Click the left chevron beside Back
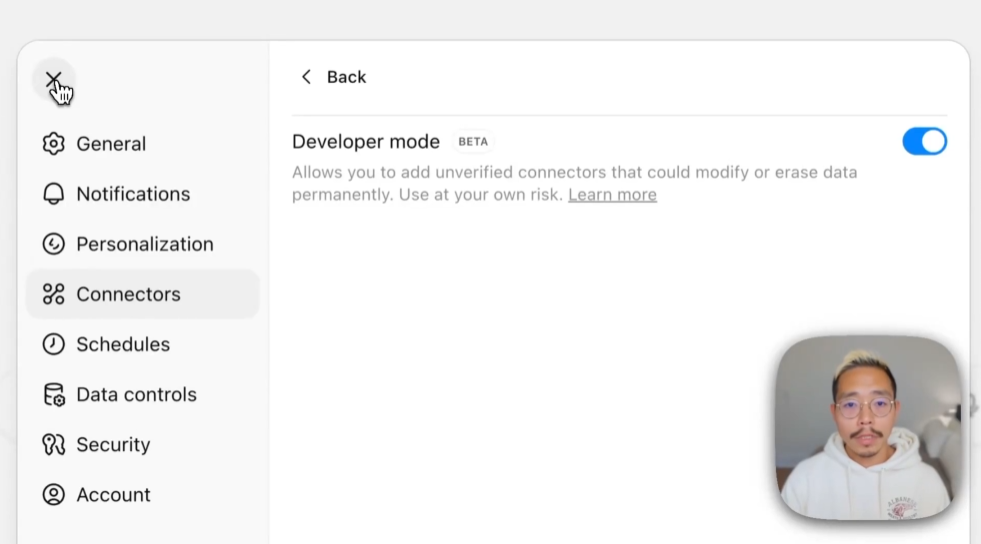Image resolution: width=981 pixels, height=544 pixels. 306,77
